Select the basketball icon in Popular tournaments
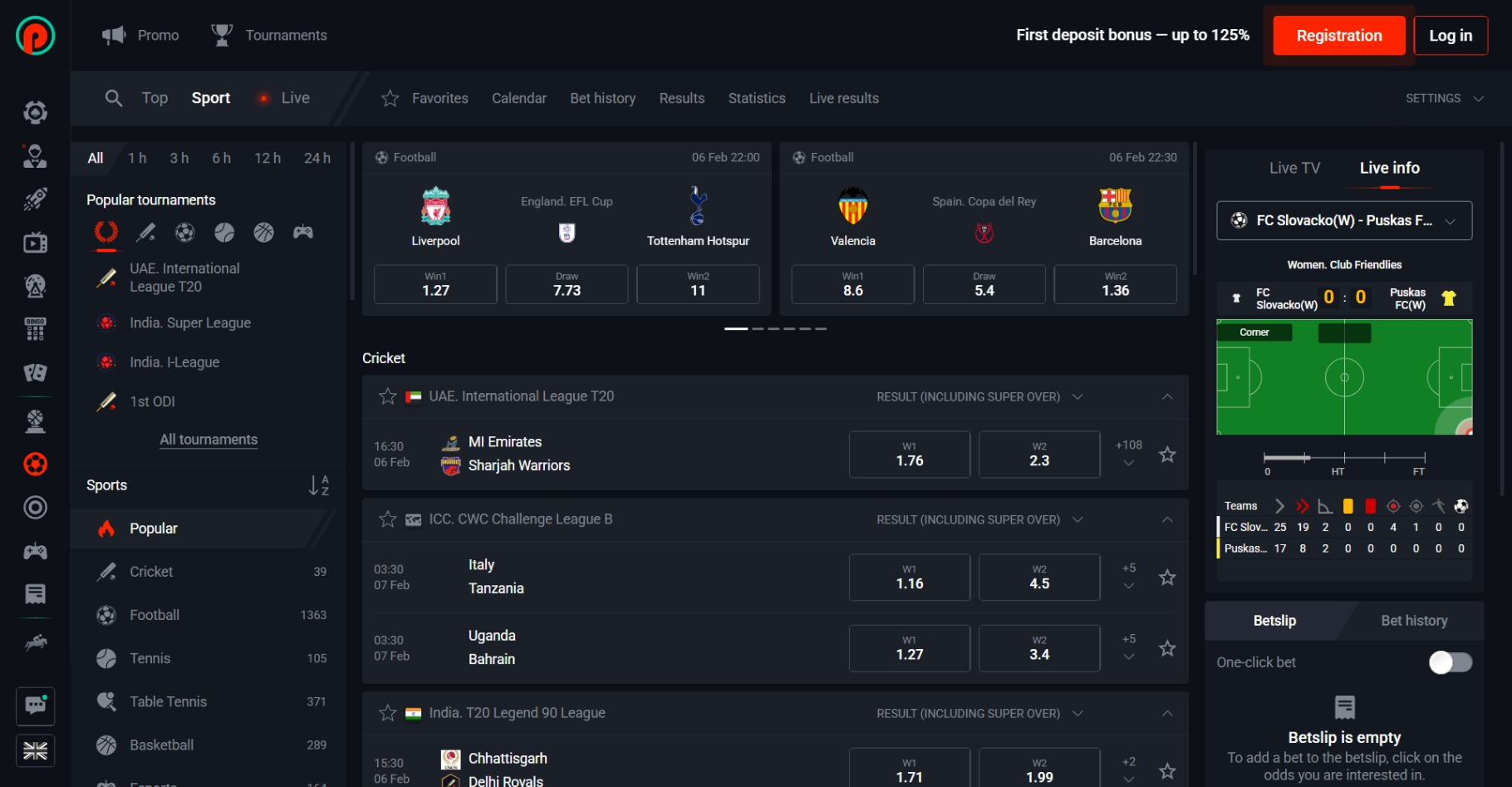1512x787 pixels. [264, 233]
